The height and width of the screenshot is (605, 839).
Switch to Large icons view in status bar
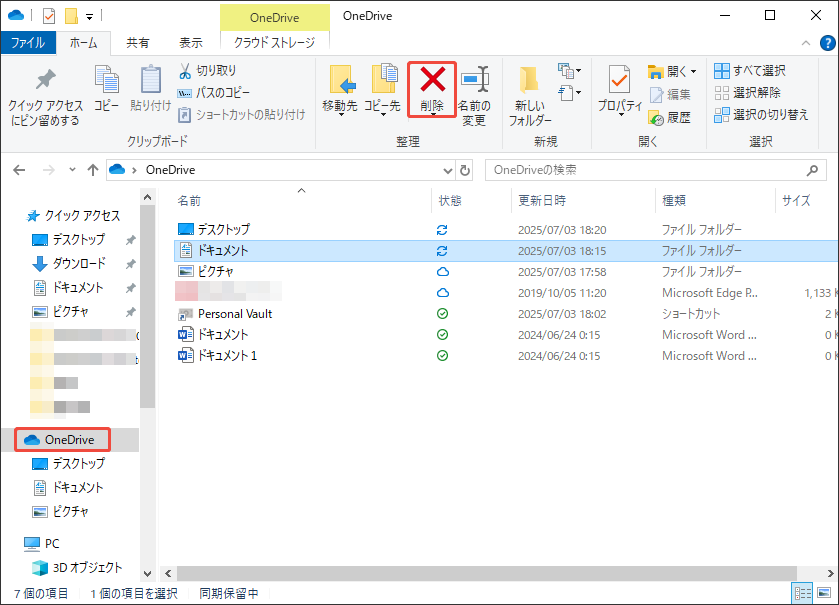point(824,593)
